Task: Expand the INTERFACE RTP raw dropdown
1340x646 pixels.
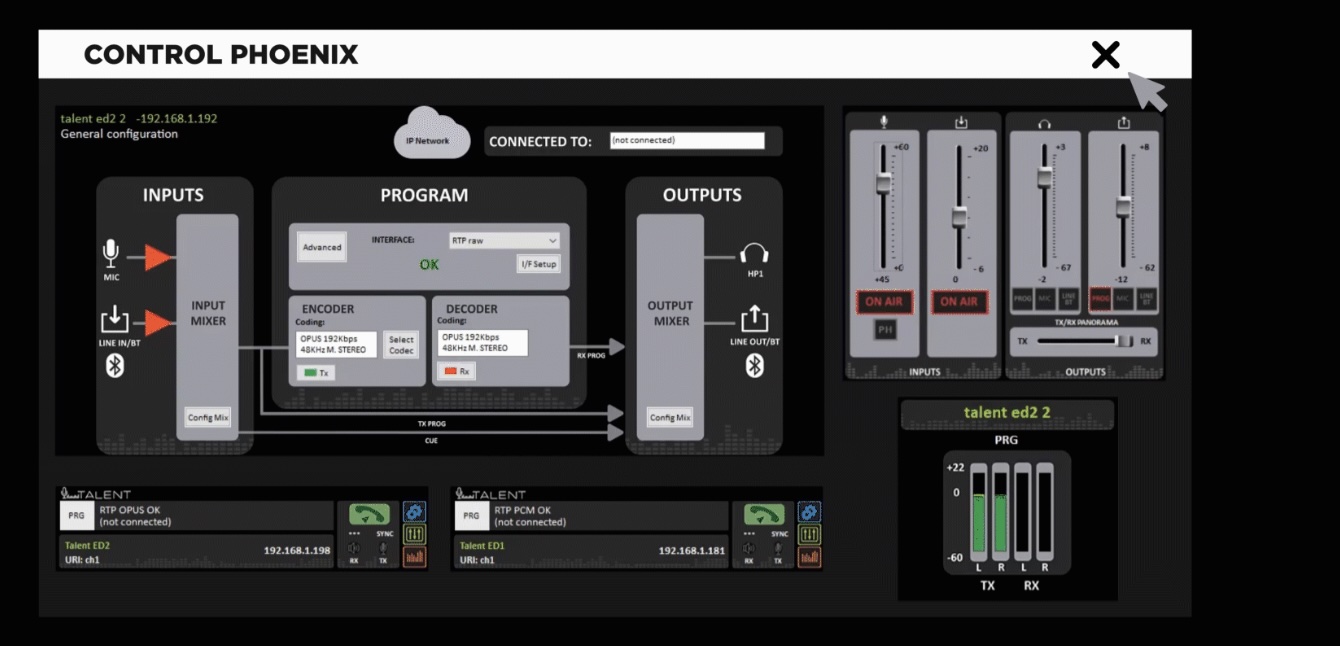Action: [x=504, y=241]
